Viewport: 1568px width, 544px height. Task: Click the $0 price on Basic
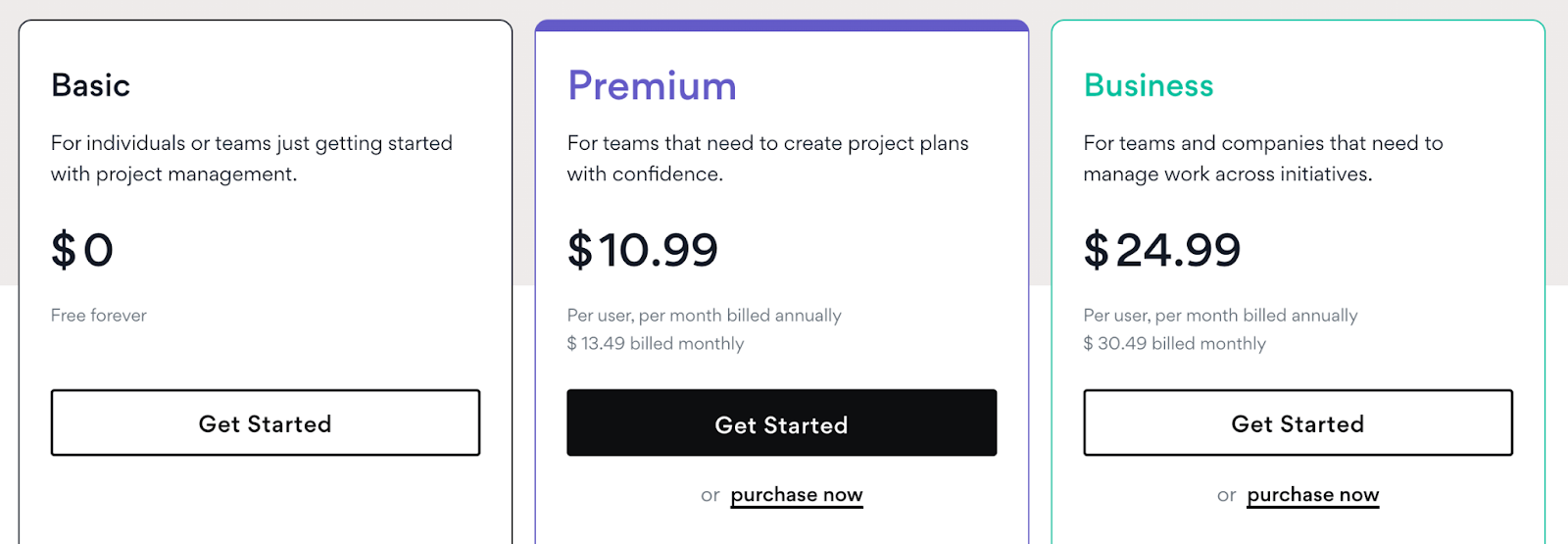coord(82,250)
